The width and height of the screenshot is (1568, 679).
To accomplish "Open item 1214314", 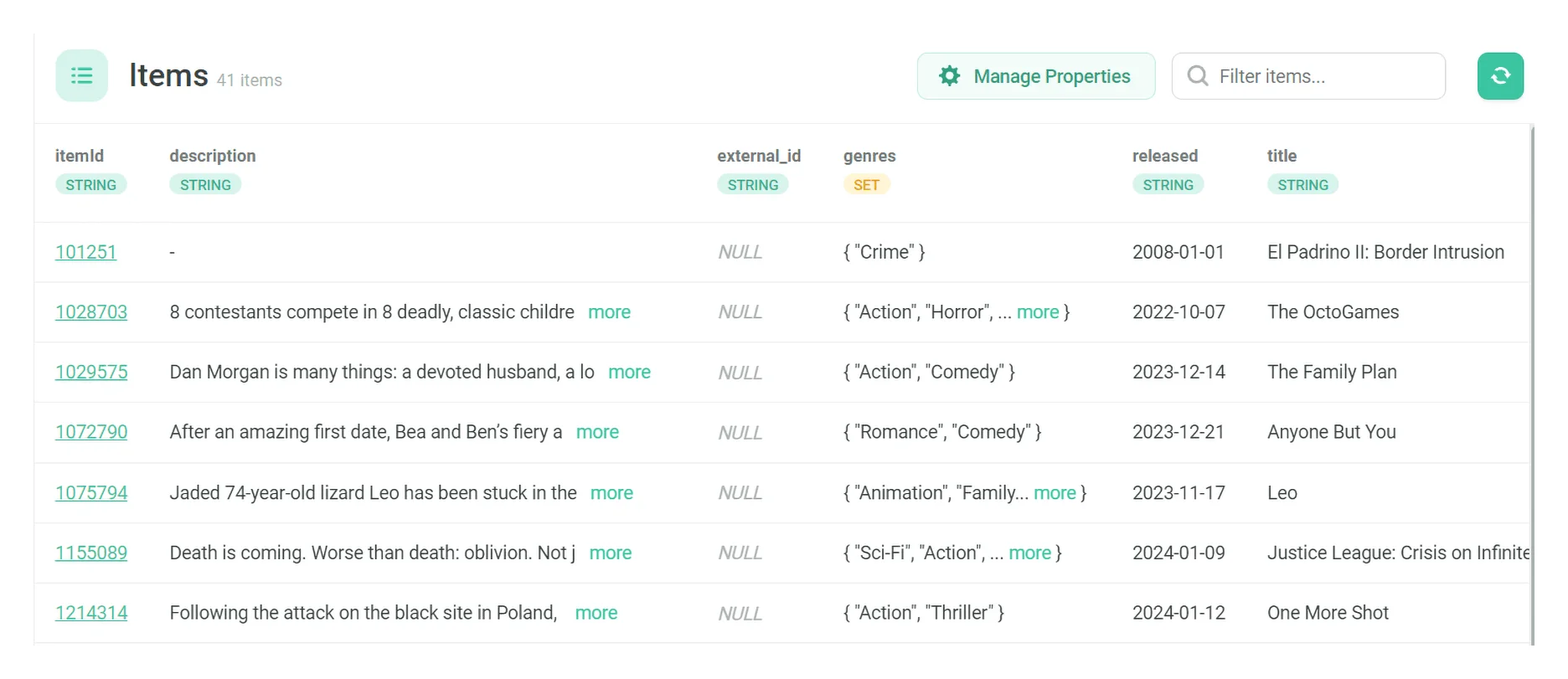I will (91, 613).
